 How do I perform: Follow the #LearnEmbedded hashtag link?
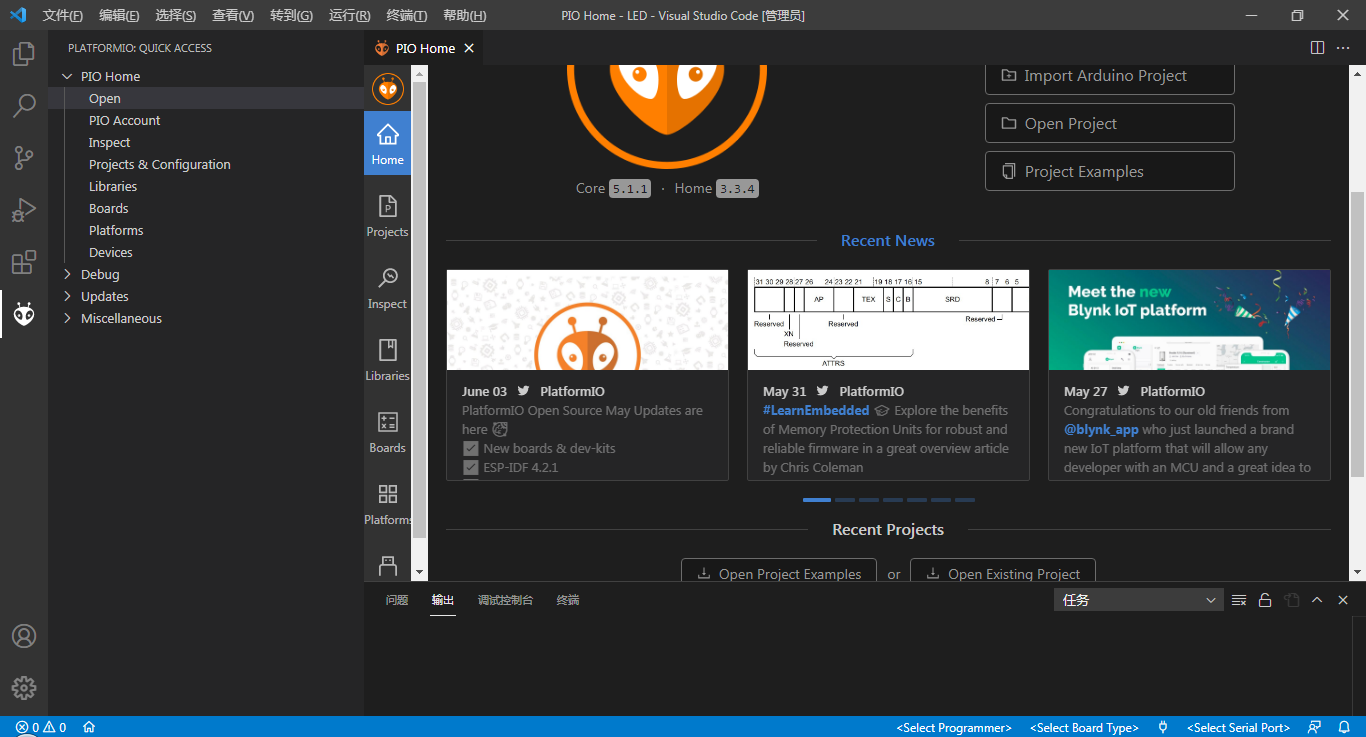pyautogui.click(x=816, y=410)
